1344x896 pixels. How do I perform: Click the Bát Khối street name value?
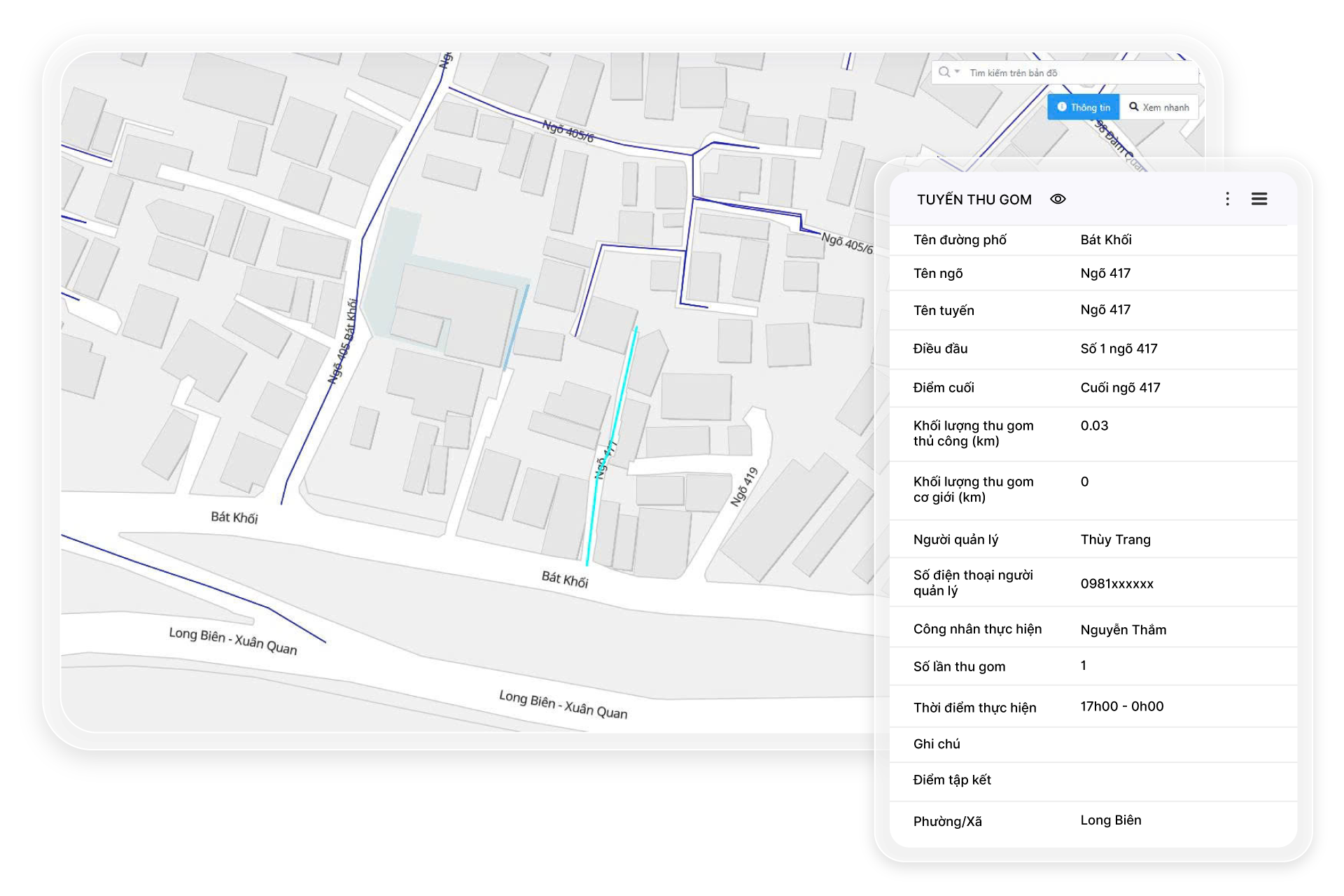1105,240
